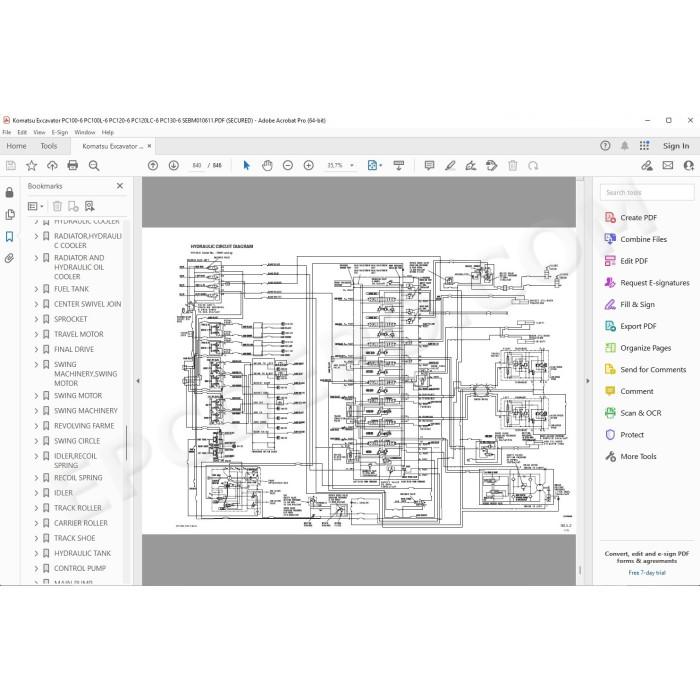Expand HYDRAULIC TANK bookmark
The image size is (700, 700).
36,554
